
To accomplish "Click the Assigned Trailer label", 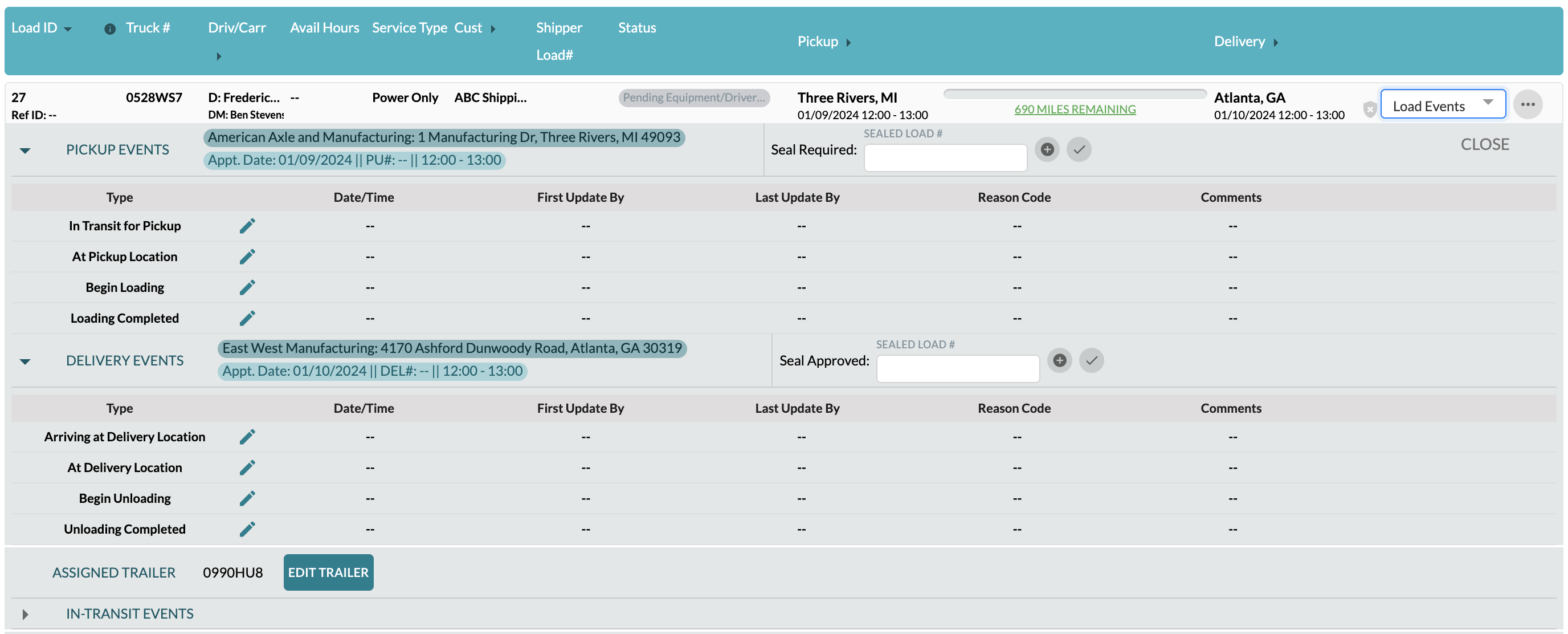I will [x=114, y=572].
